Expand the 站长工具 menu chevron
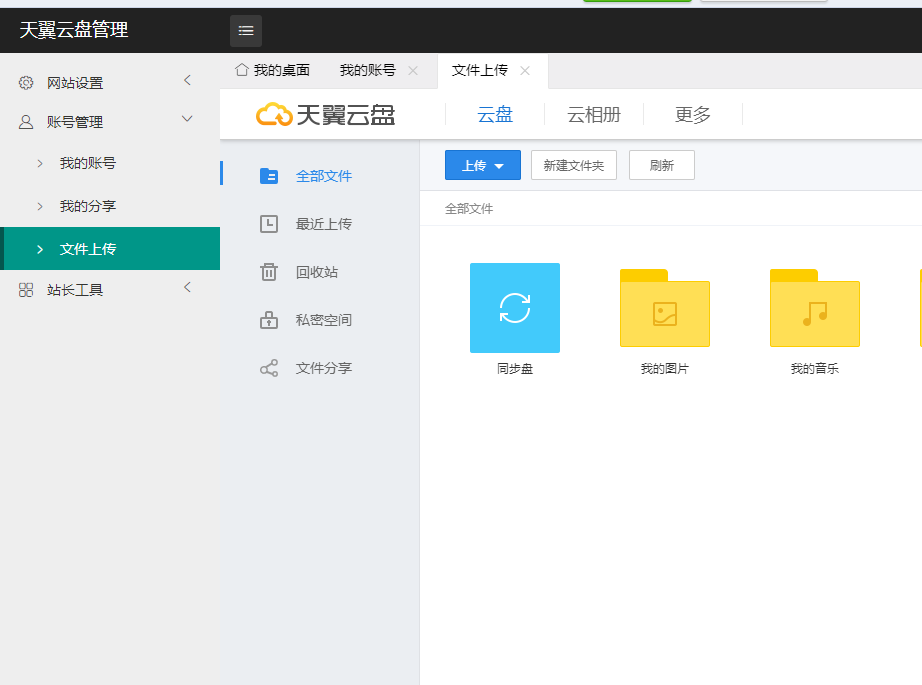 click(188, 287)
